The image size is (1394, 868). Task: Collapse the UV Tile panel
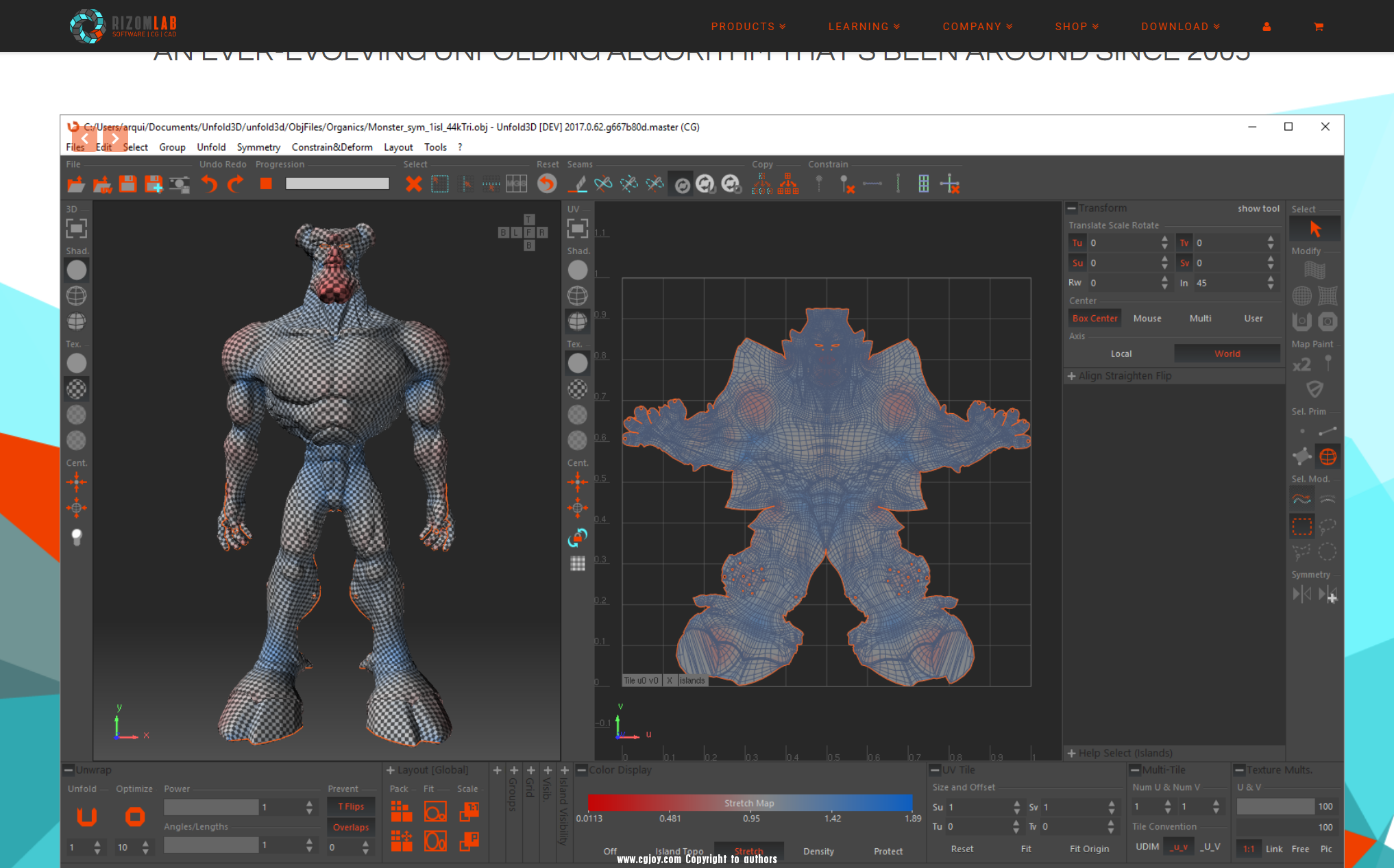[x=935, y=770]
